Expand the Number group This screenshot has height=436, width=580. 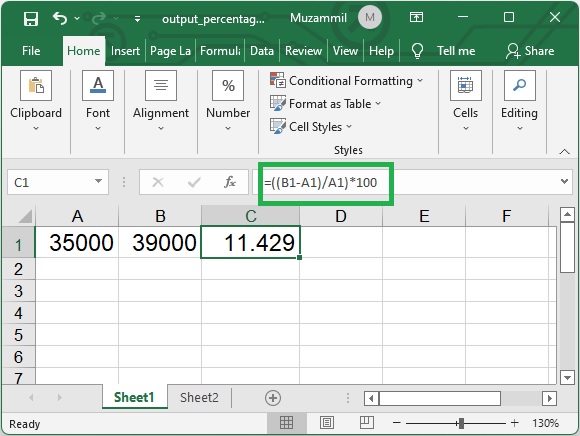[x=228, y=101]
